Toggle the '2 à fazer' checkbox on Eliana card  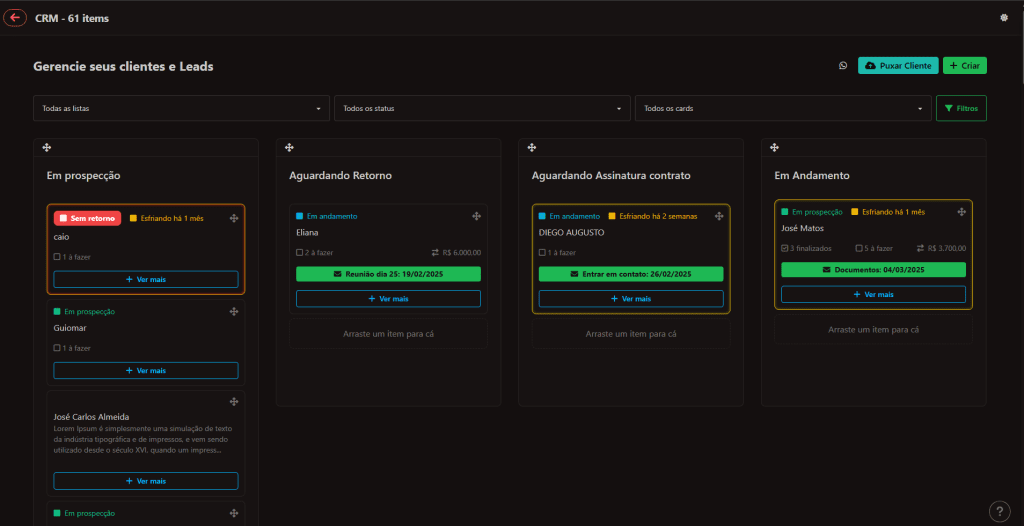300,253
